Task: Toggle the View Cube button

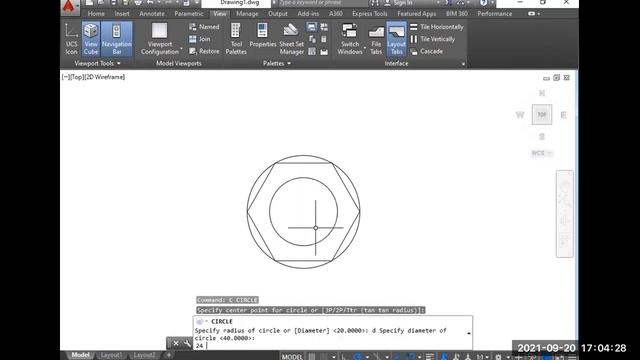Action: point(91,39)
